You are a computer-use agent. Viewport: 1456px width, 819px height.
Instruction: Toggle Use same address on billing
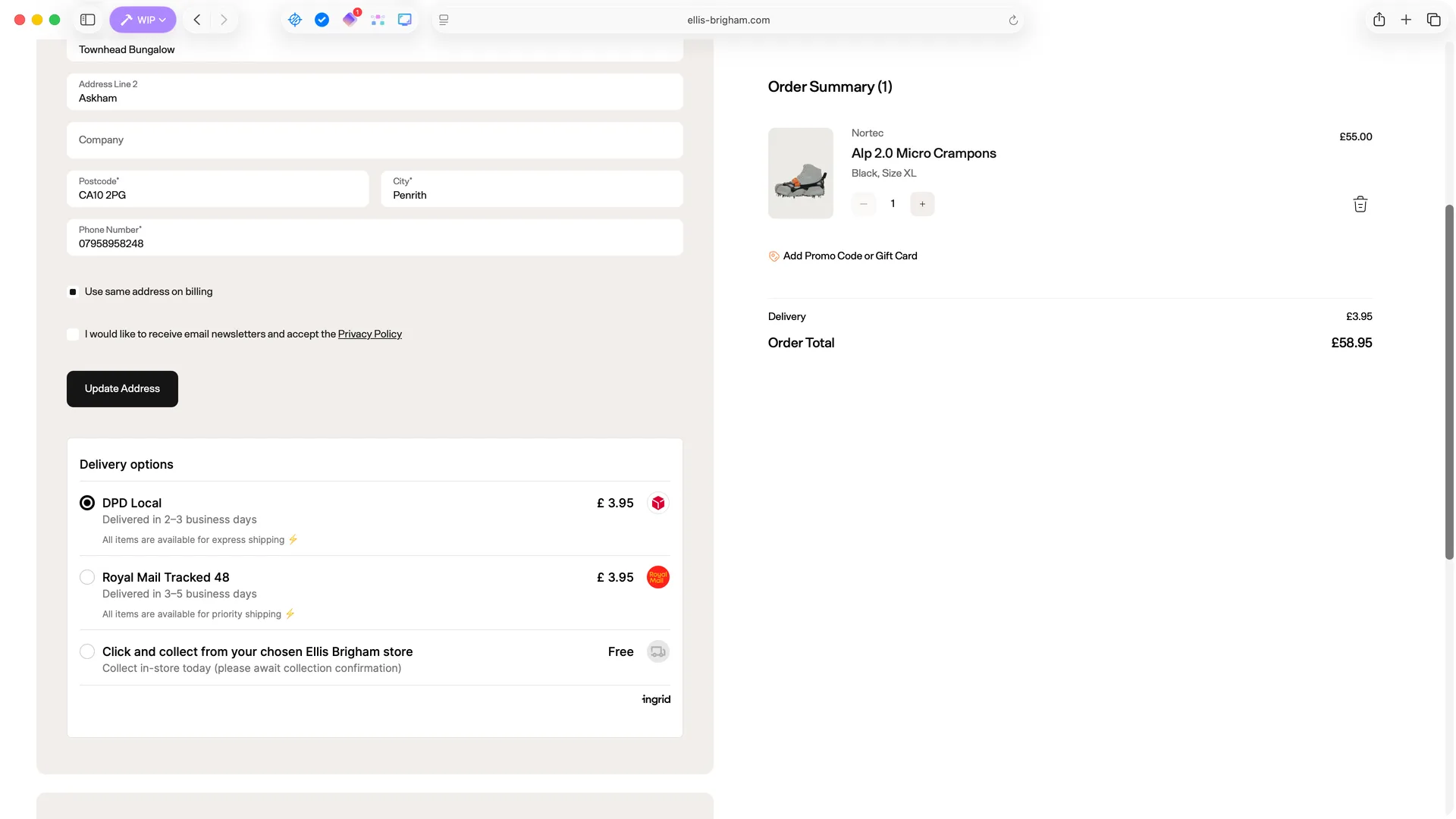(x=73, y=292)
